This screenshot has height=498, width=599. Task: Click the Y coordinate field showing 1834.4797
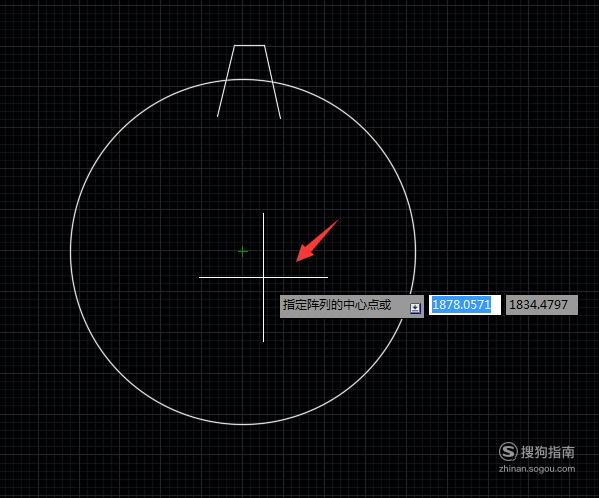[x=541, y=305]
